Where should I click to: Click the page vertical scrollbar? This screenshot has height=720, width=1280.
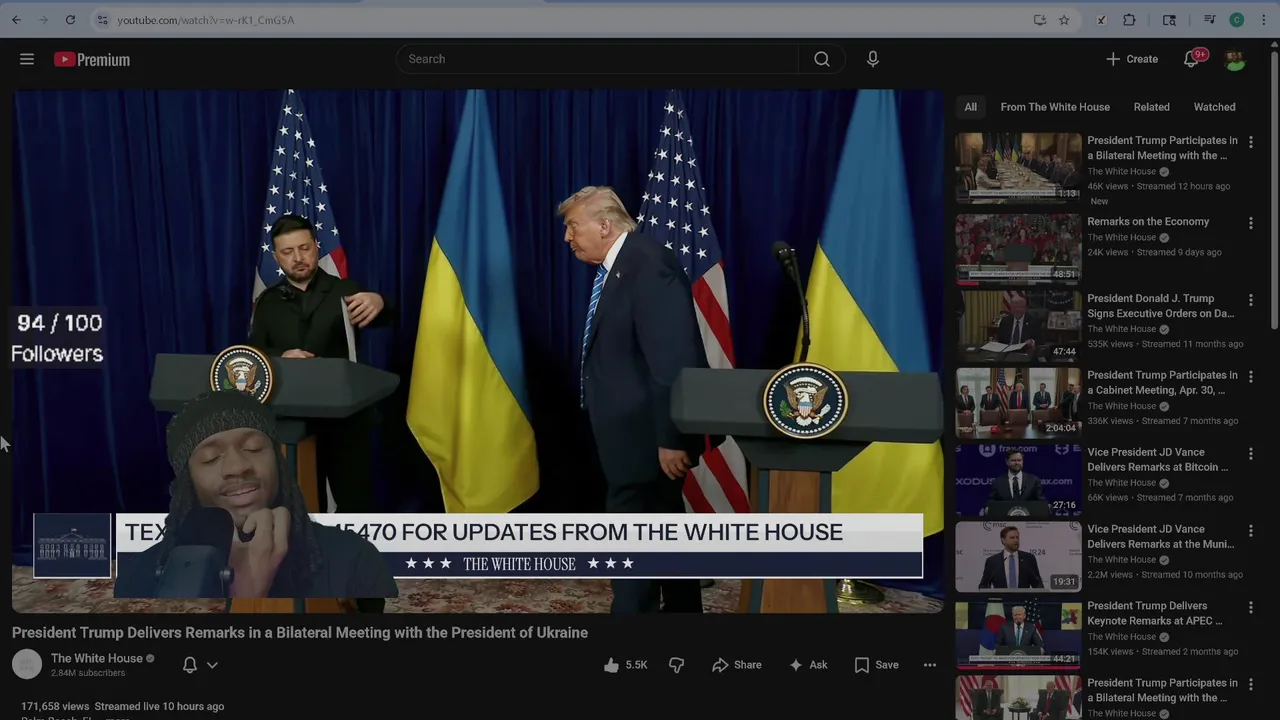(x=1274, y=190)
